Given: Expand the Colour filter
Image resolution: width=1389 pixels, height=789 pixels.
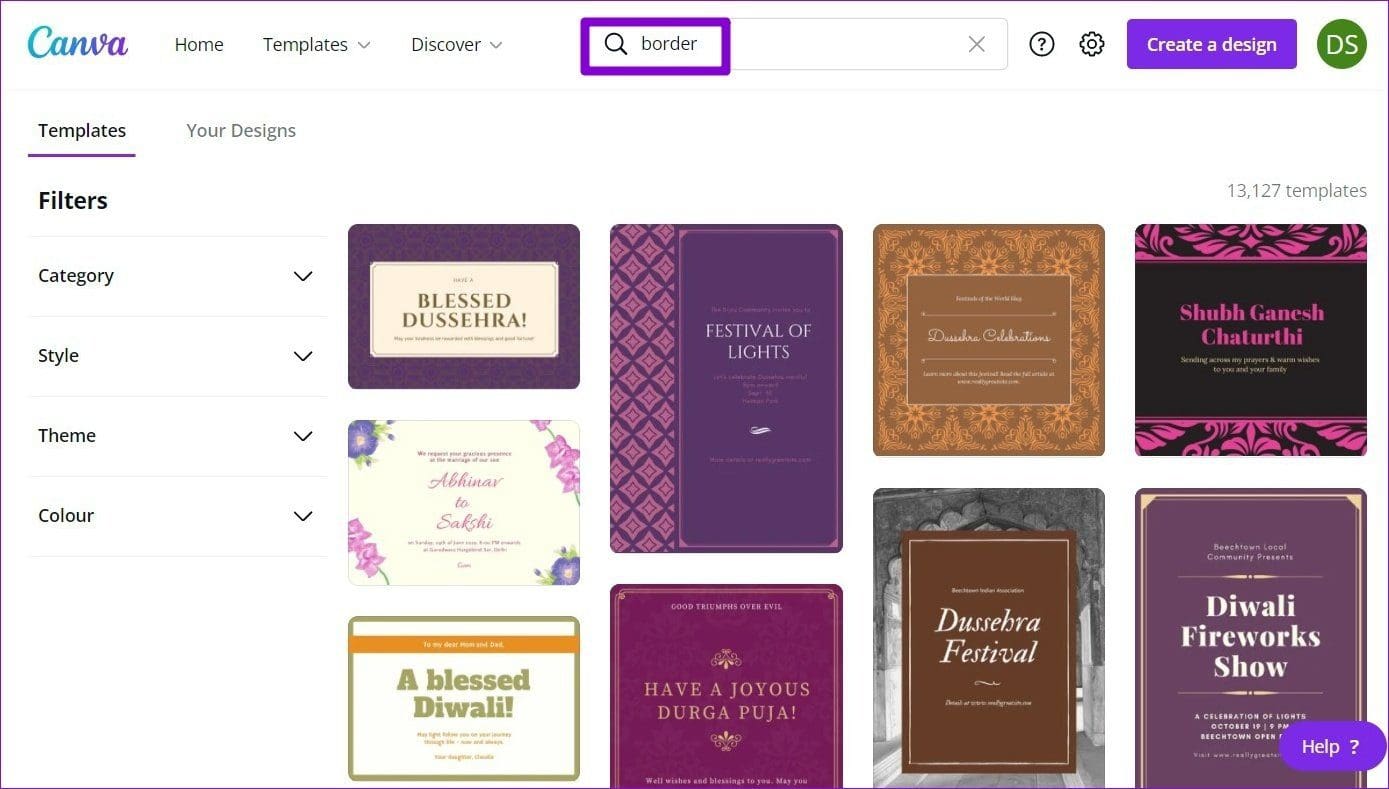Looking at the screenshot, I should (x=177, y=516).
